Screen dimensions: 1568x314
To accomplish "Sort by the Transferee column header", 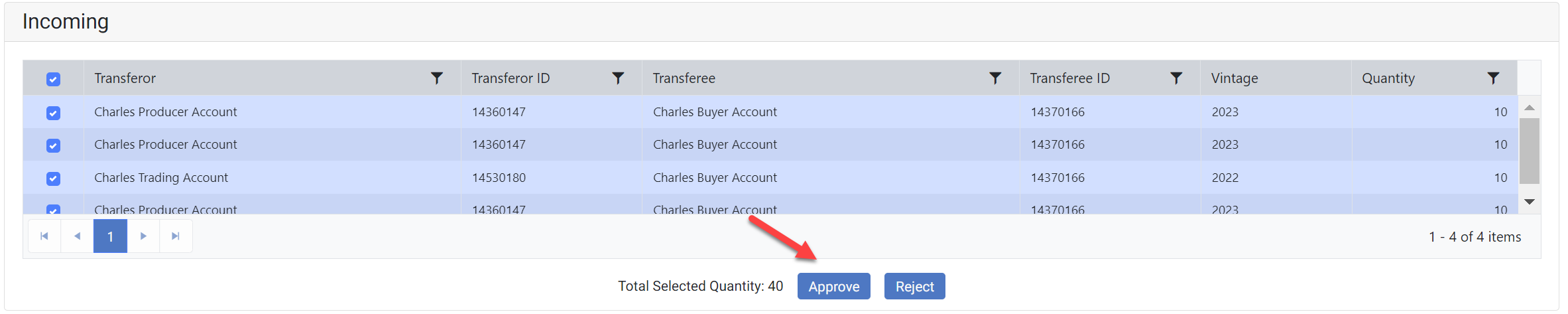I will 684,78.
